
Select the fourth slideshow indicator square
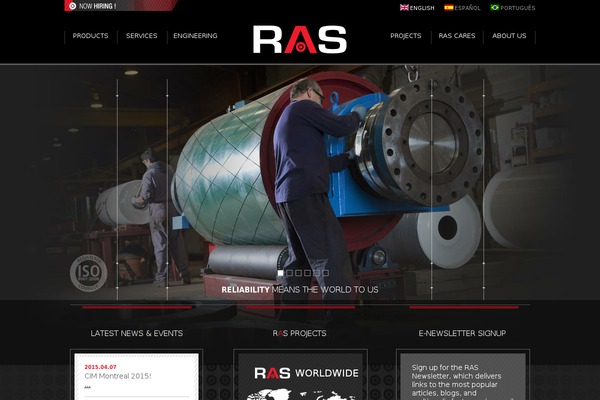point(307,273)
